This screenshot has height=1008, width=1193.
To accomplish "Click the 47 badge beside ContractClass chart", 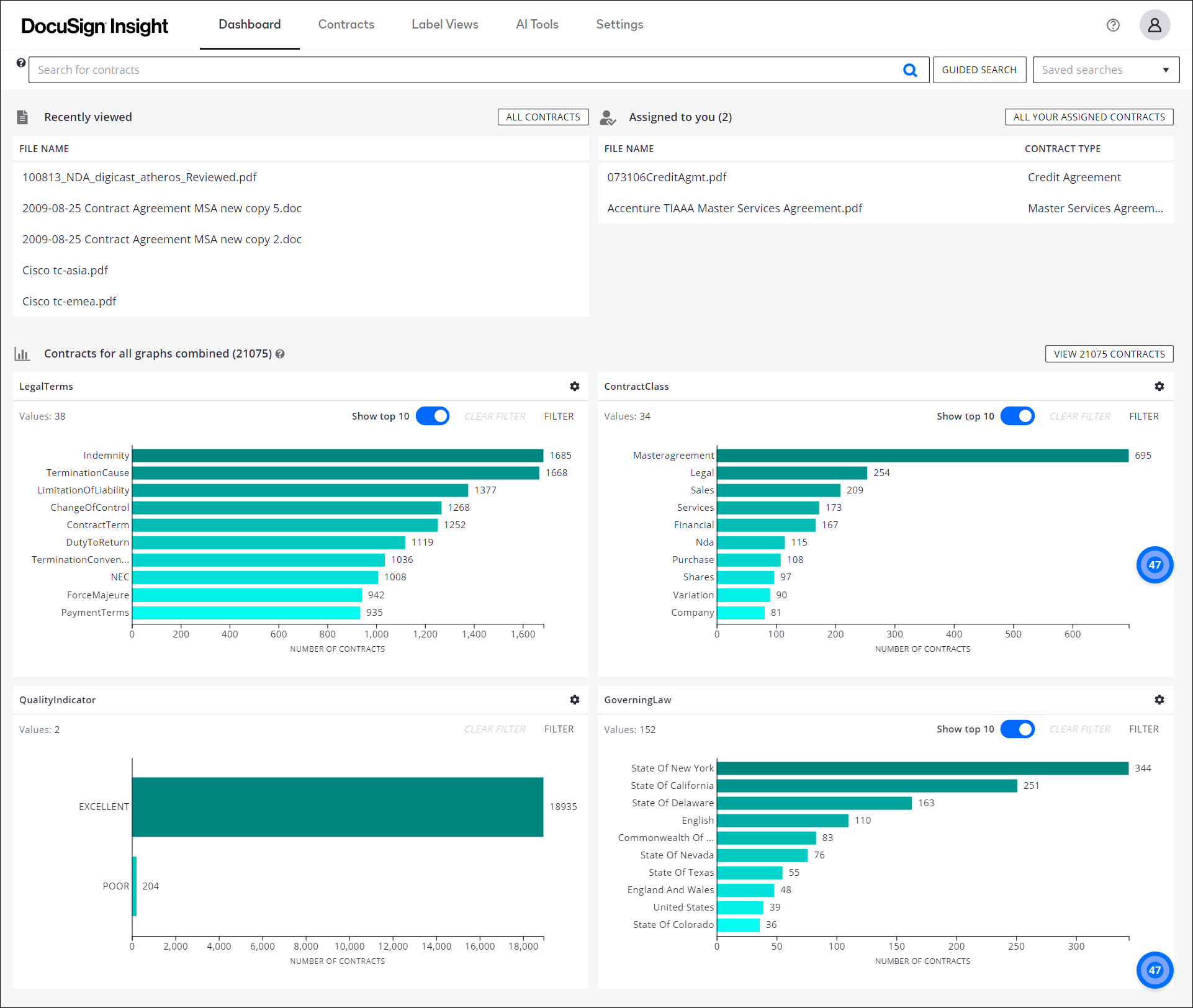I will [x=1155, y=565].
